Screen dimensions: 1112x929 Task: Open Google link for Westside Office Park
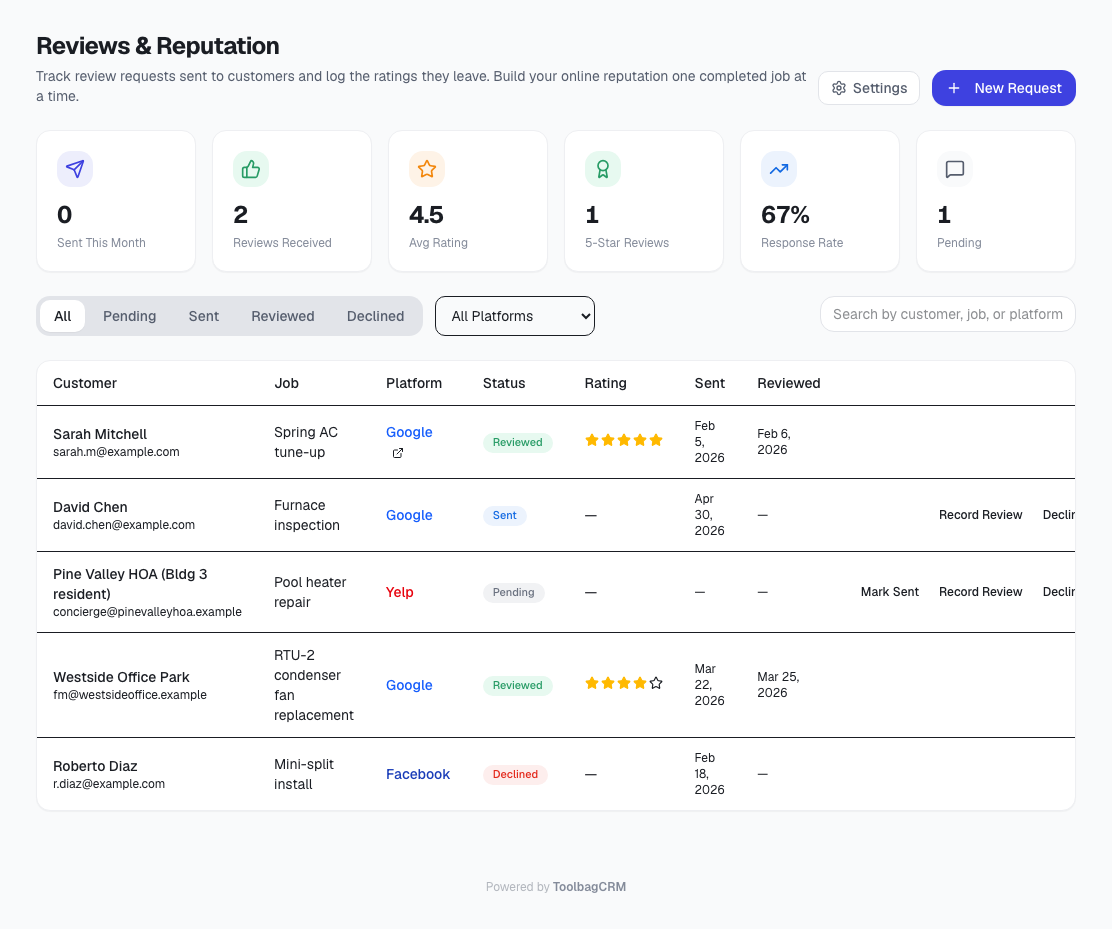[409, 685]
